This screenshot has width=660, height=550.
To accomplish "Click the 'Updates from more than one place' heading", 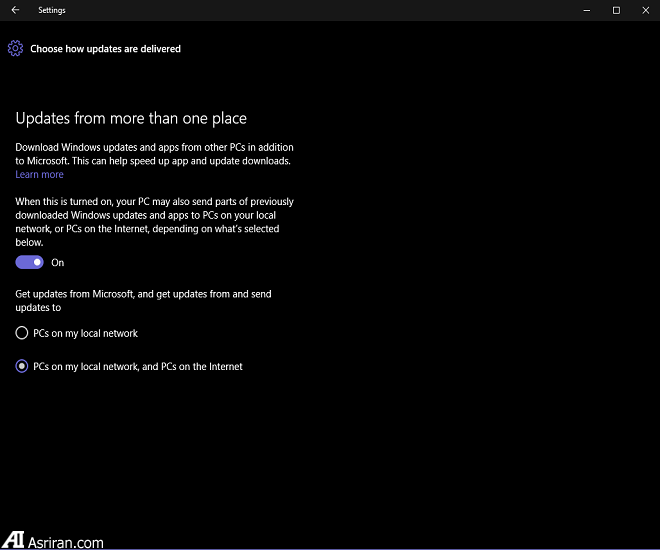I will tap(130, 119).
